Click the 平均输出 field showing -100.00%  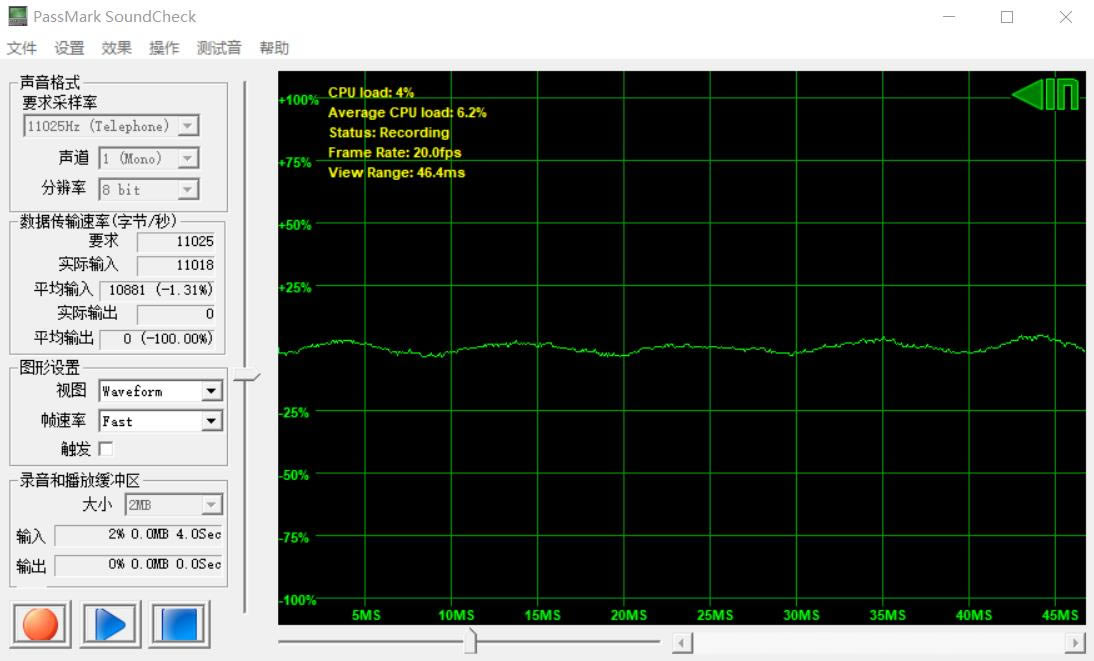point(157,339)
